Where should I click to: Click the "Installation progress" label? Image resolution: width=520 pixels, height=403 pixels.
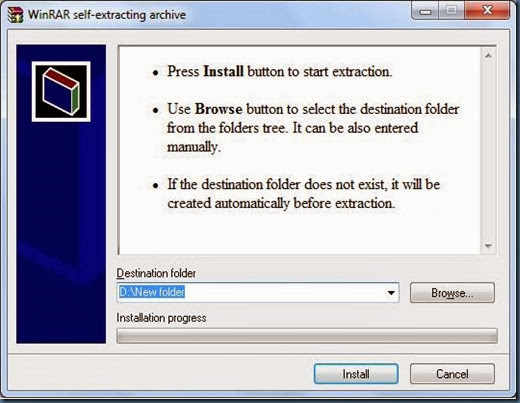click(x=161, y=318)
